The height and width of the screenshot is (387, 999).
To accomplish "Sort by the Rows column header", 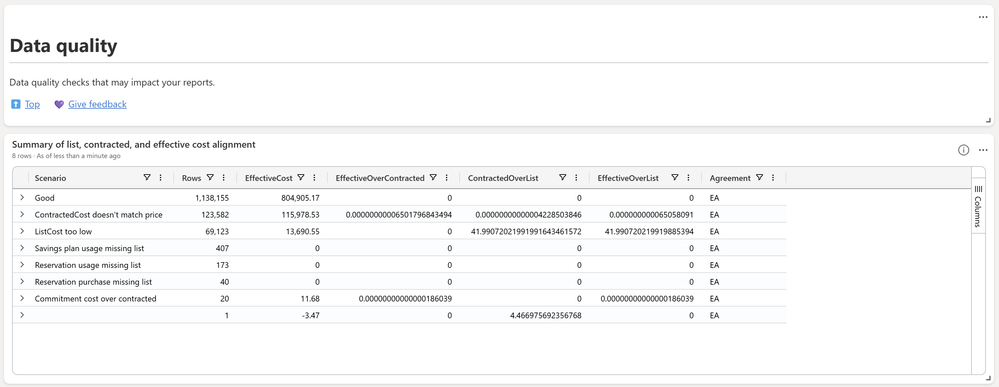I will pos(191,179).
